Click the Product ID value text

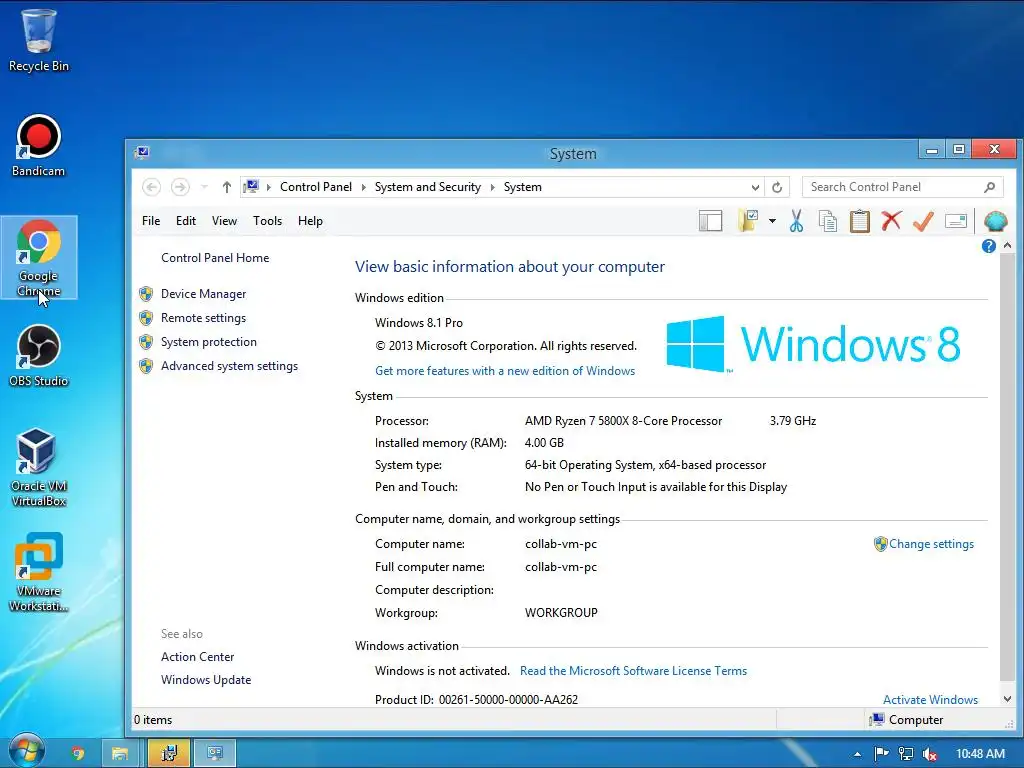point(508,700)
